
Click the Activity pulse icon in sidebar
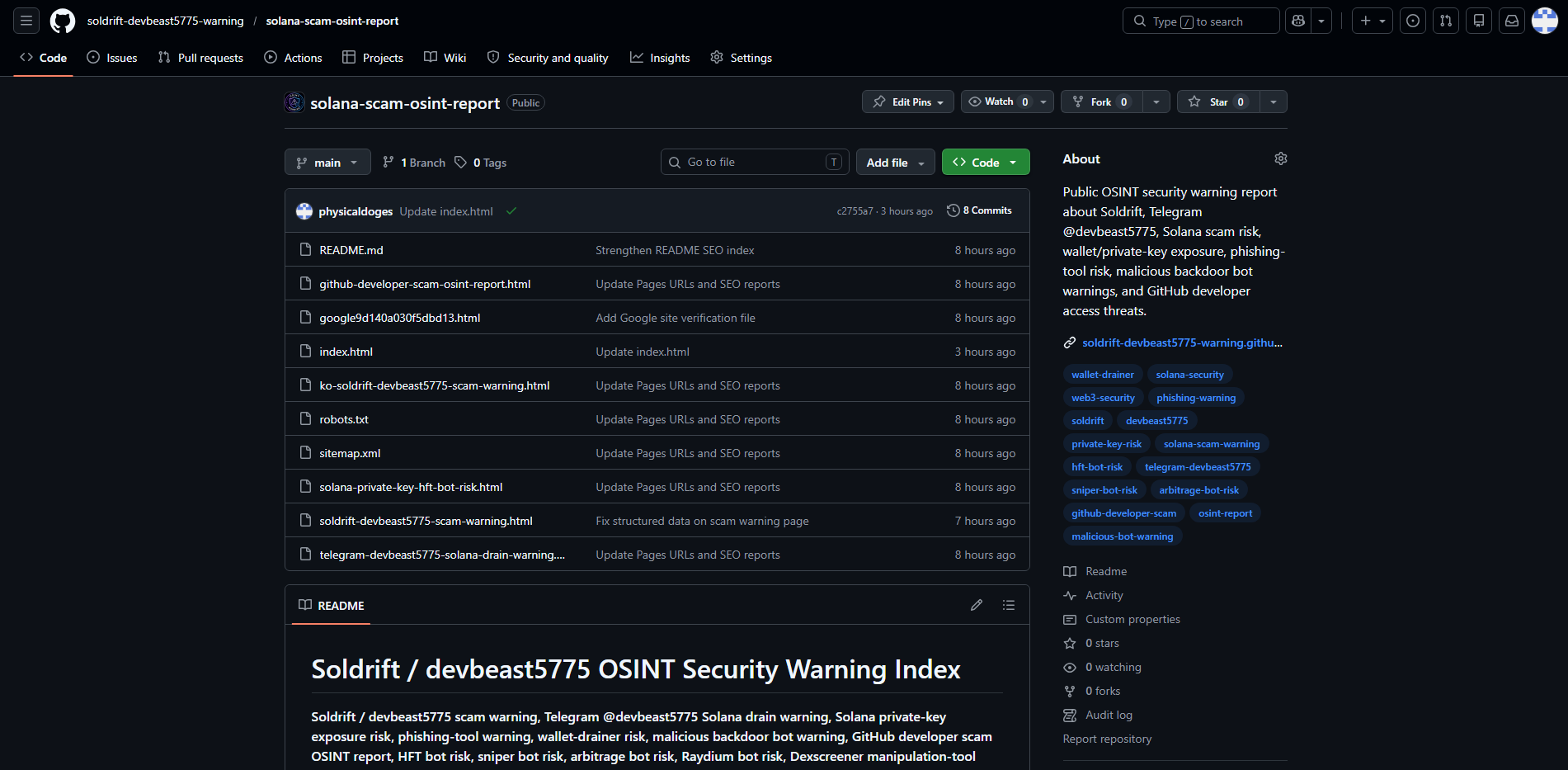(1070, 595)
